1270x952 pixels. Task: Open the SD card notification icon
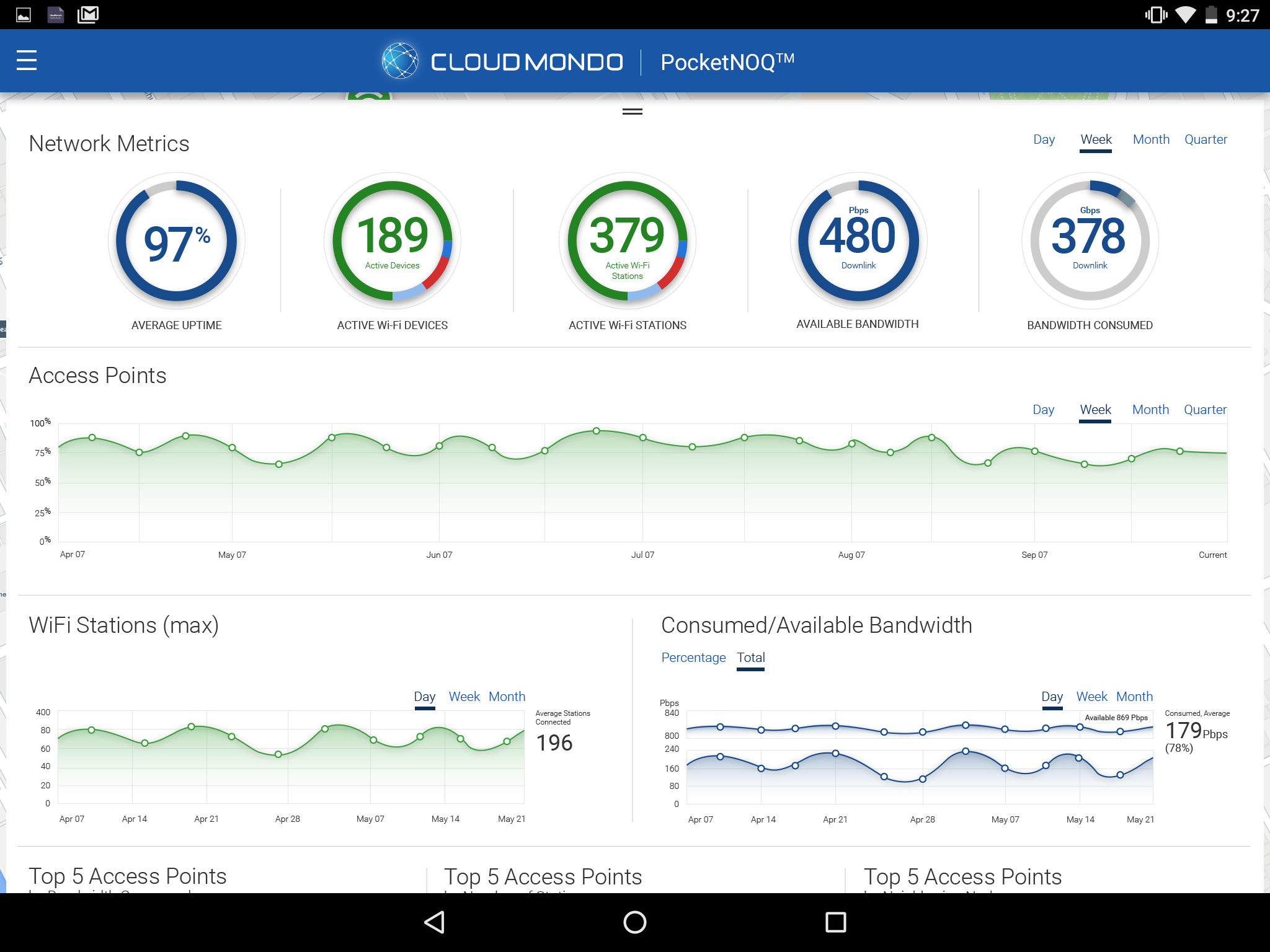[56, 14]
